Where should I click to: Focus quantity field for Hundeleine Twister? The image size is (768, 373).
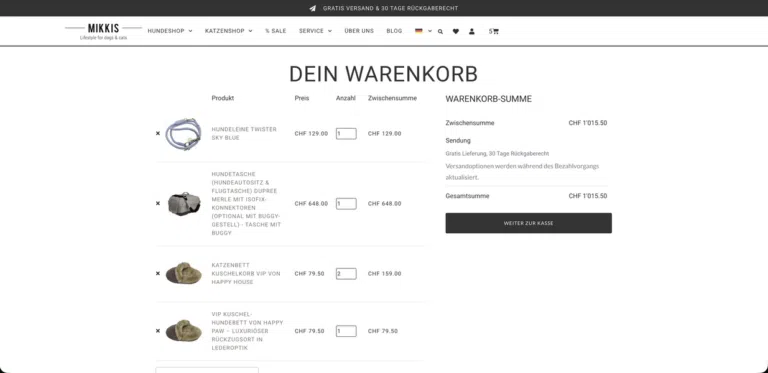pyautogui.click(x=346, y=134)
